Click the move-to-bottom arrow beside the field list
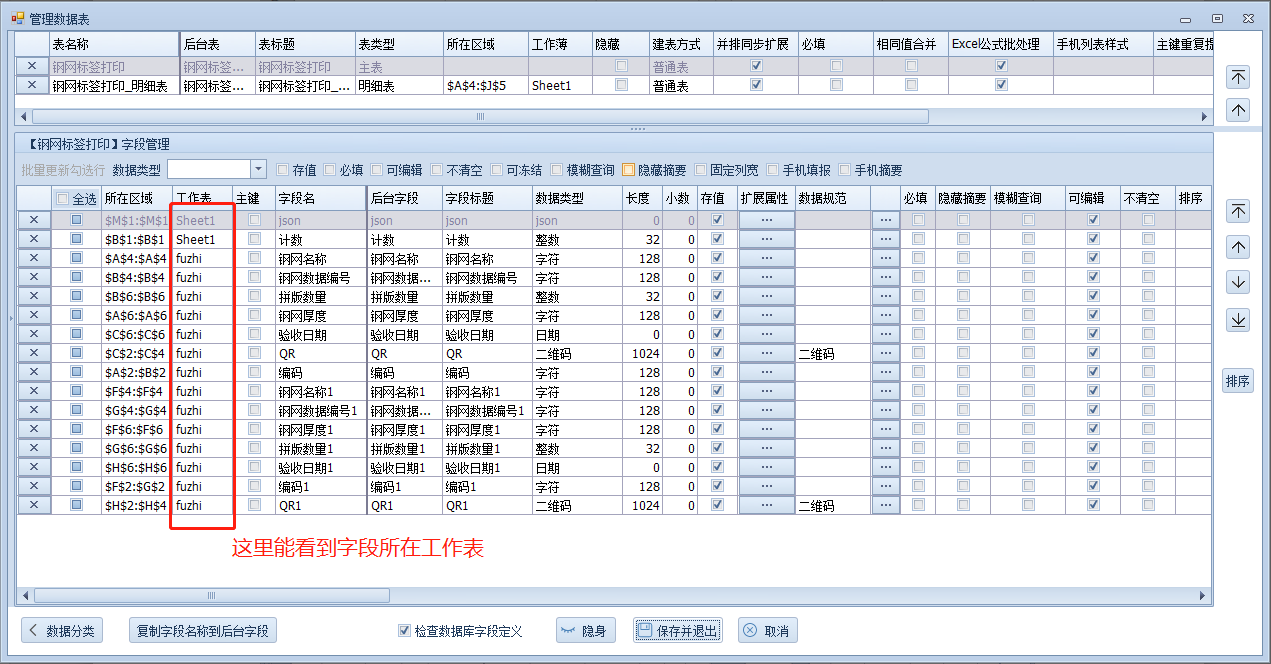Viewport: 1271px width, 664px height. point(1238,320)
